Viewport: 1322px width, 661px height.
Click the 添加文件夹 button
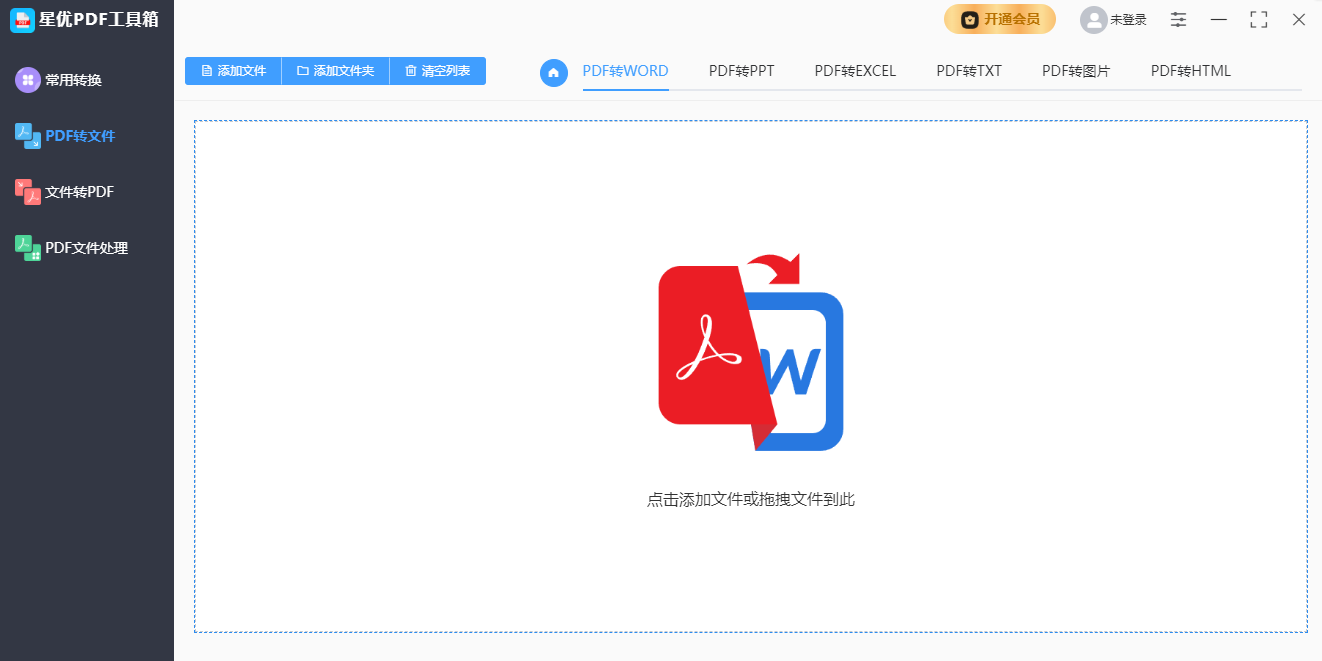[x=335, y=70]
